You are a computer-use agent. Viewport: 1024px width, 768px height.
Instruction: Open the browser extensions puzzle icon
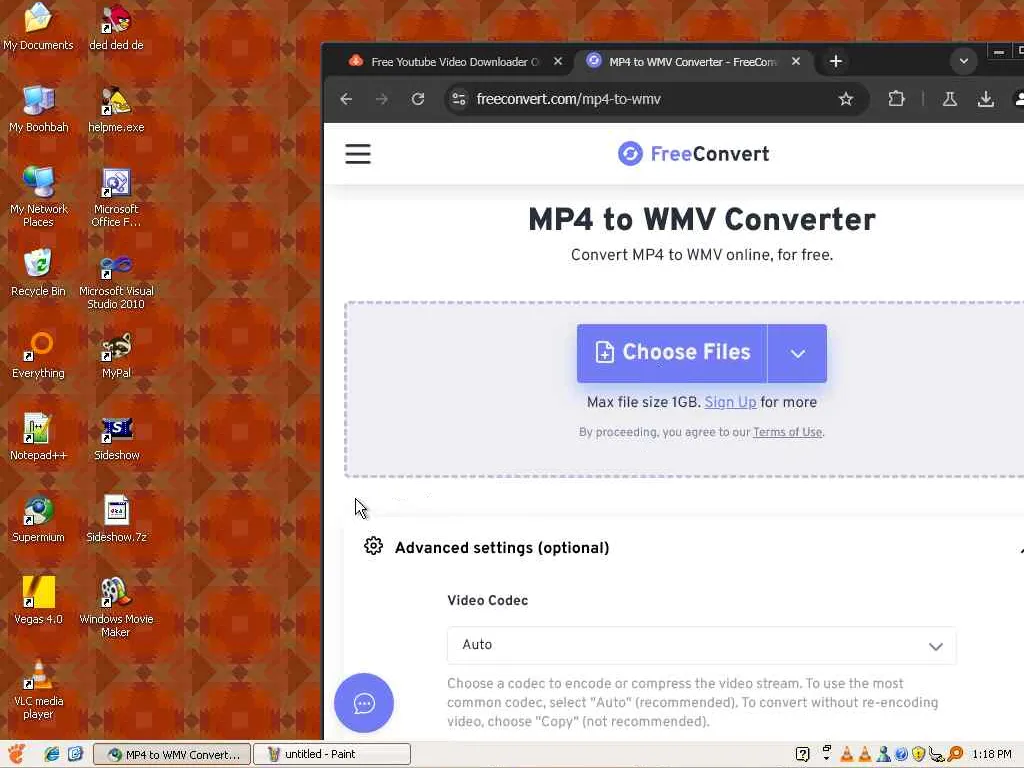pyautogui.click(x=897, y=99)
